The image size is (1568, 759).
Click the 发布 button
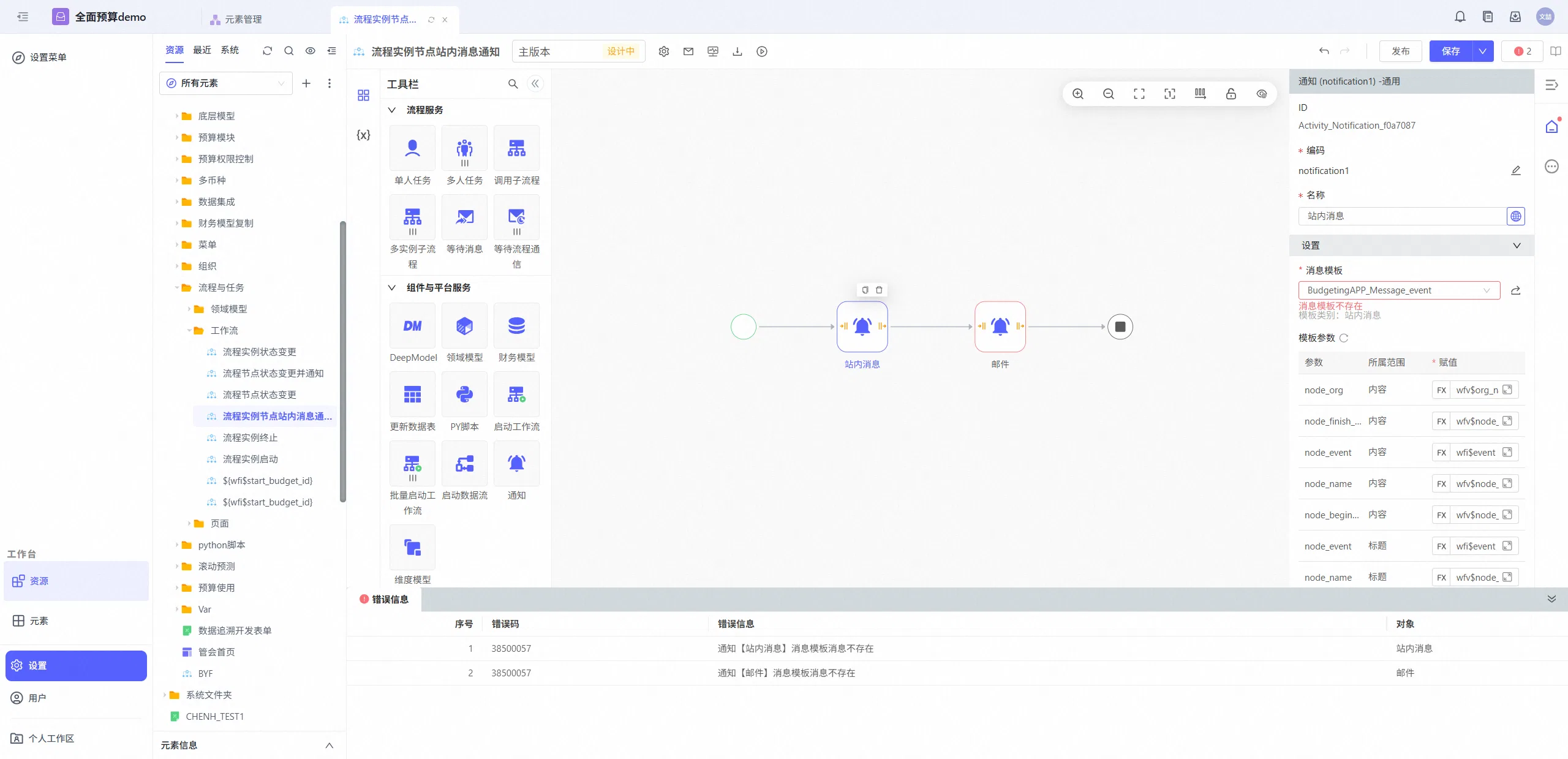tap(1400, 51)
